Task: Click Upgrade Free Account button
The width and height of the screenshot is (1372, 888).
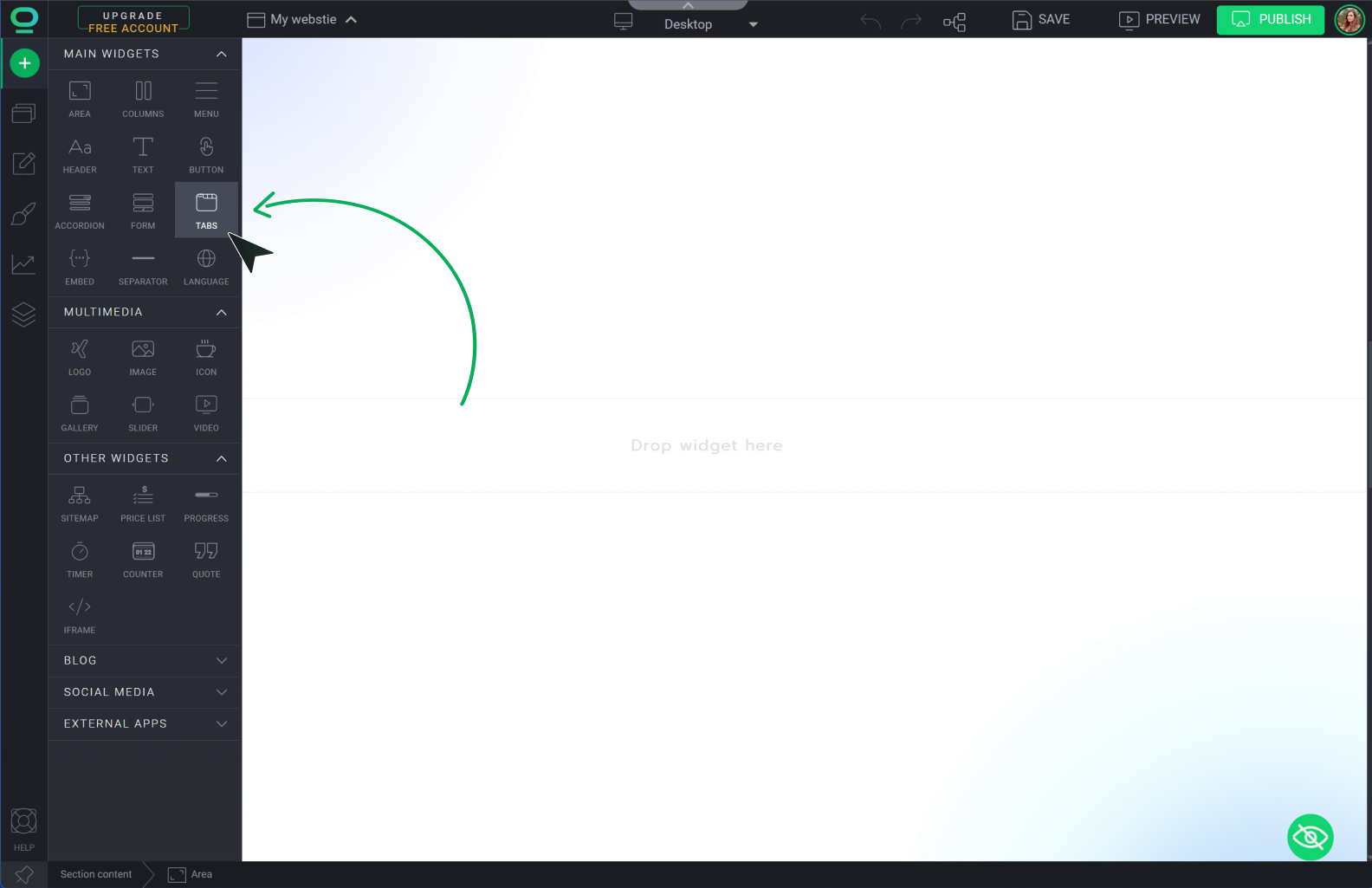Action: click(133, 20)
